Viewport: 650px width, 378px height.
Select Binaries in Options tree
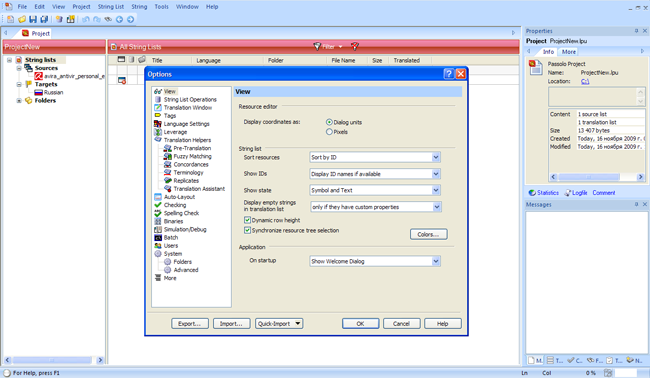click(173, 221)
